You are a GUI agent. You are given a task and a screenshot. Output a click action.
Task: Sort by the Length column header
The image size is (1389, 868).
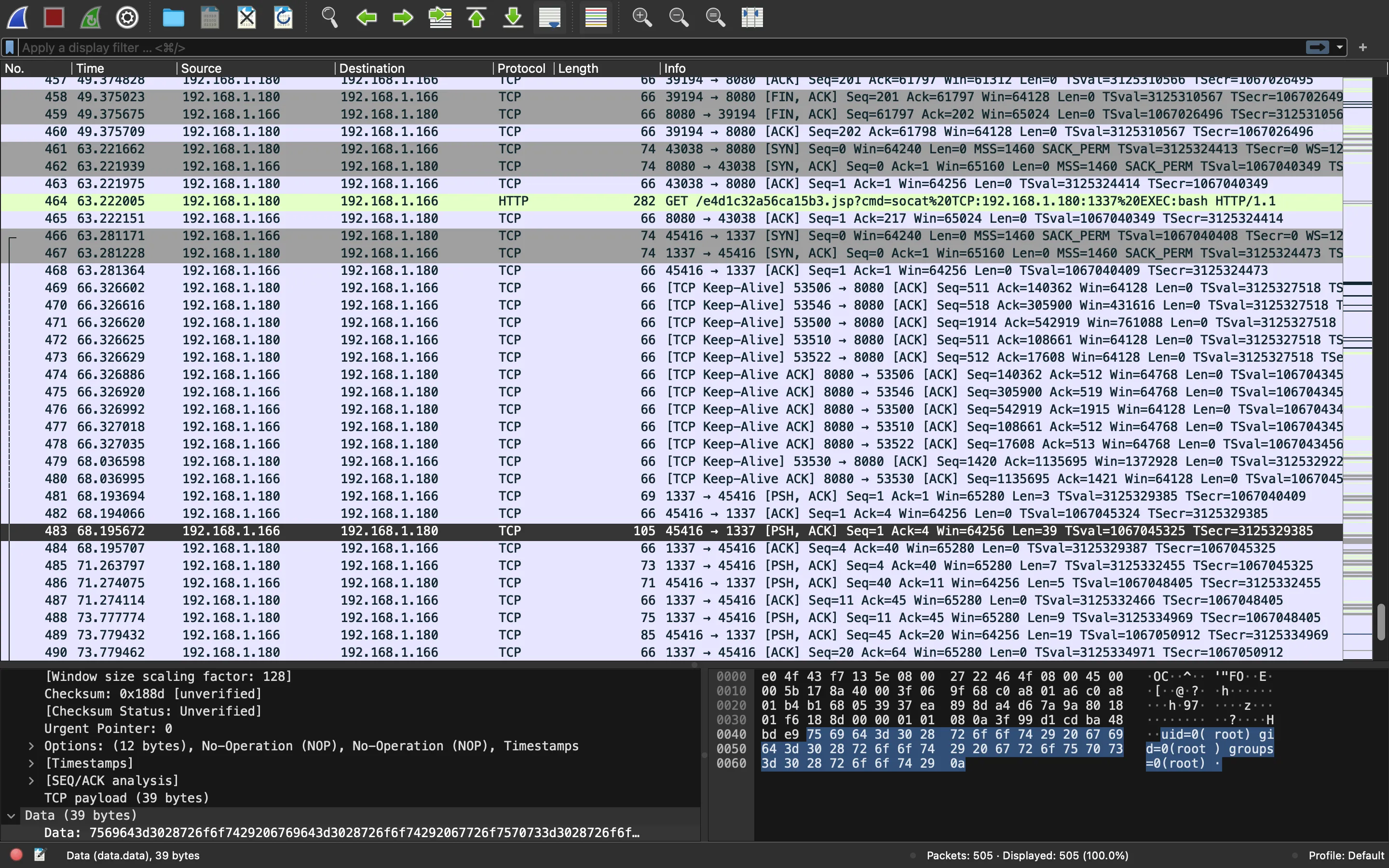607,68
